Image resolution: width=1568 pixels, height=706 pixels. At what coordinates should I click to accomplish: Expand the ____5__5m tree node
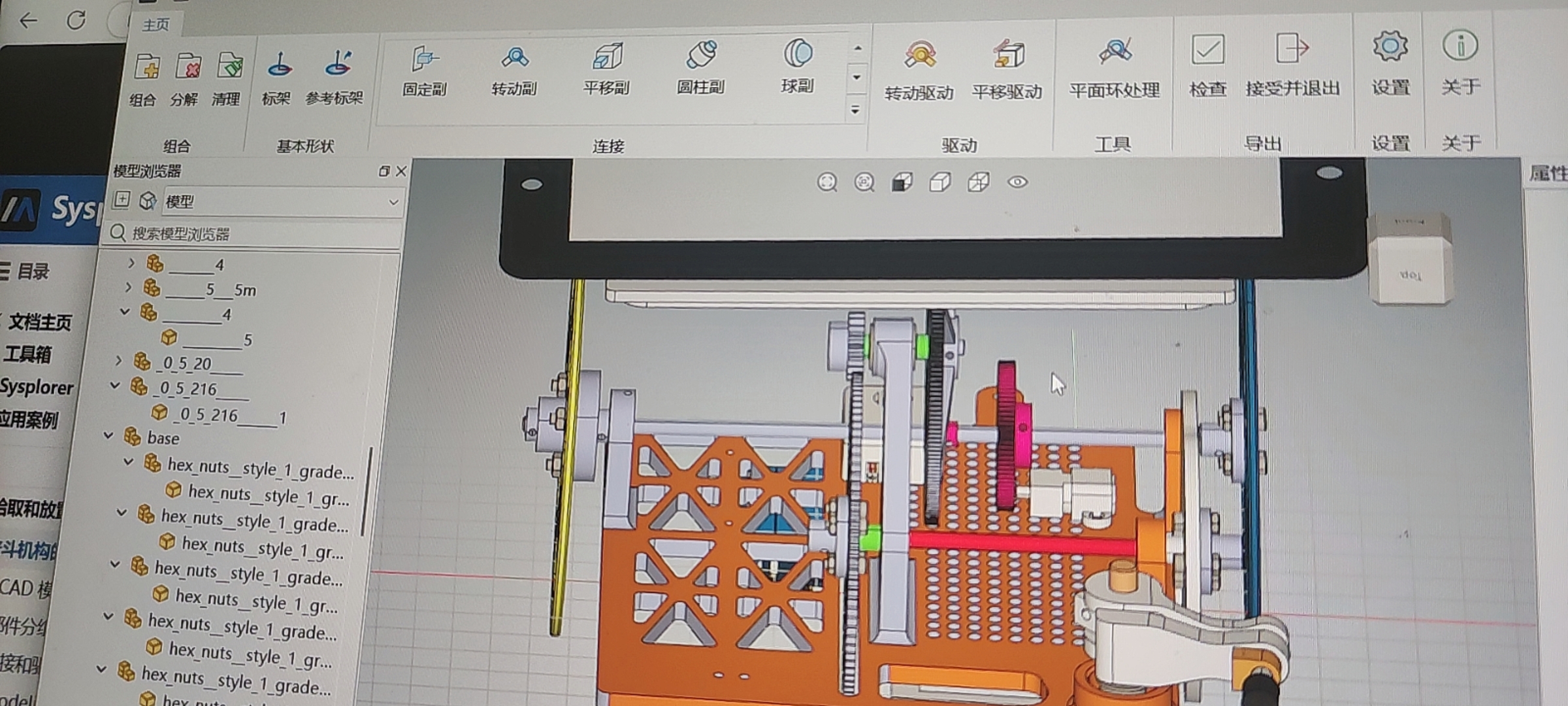click(128, 287)
